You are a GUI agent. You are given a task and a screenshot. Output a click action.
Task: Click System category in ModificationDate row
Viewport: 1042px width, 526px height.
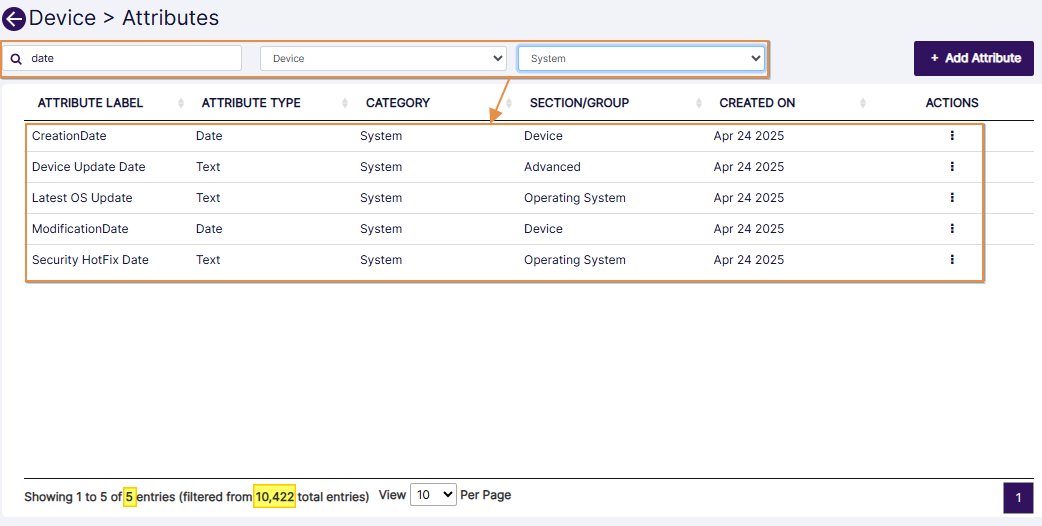click(x=381, y=228)
